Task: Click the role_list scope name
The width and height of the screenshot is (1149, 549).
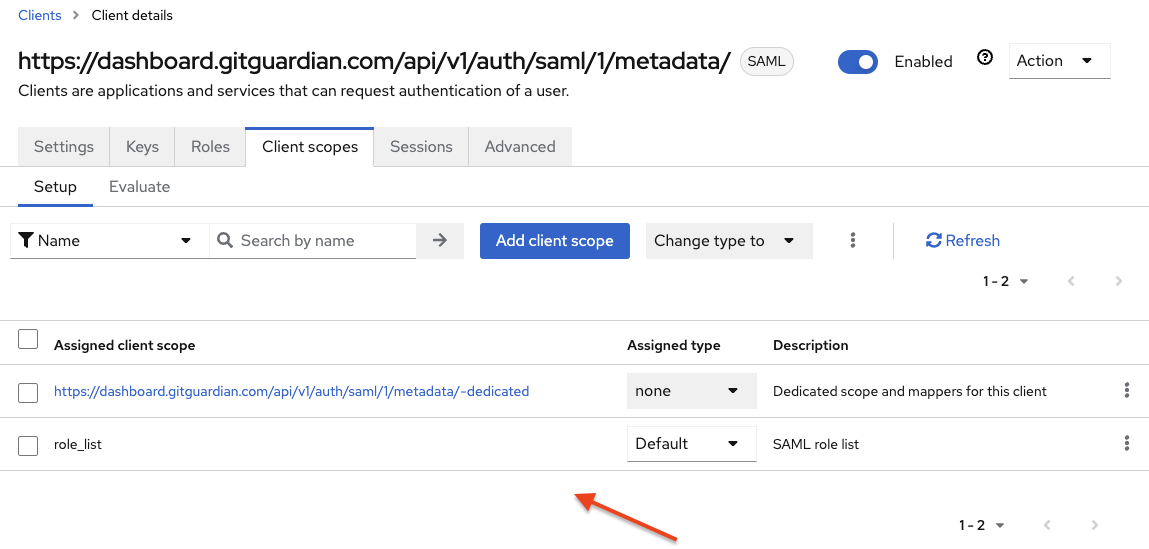Action: [78, 444]
